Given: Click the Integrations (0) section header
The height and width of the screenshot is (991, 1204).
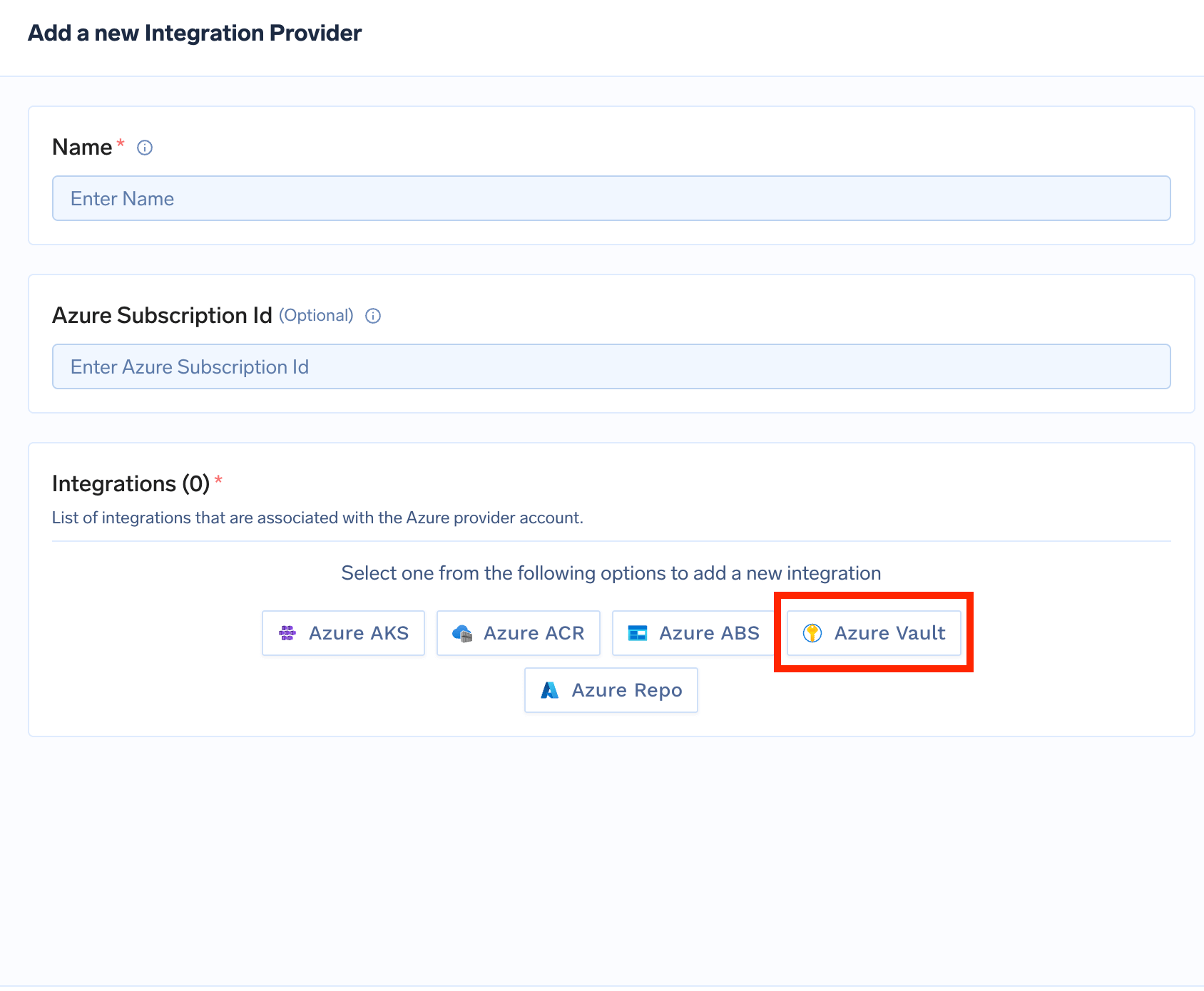Looking at the screenshot, I should coord(131,483).
